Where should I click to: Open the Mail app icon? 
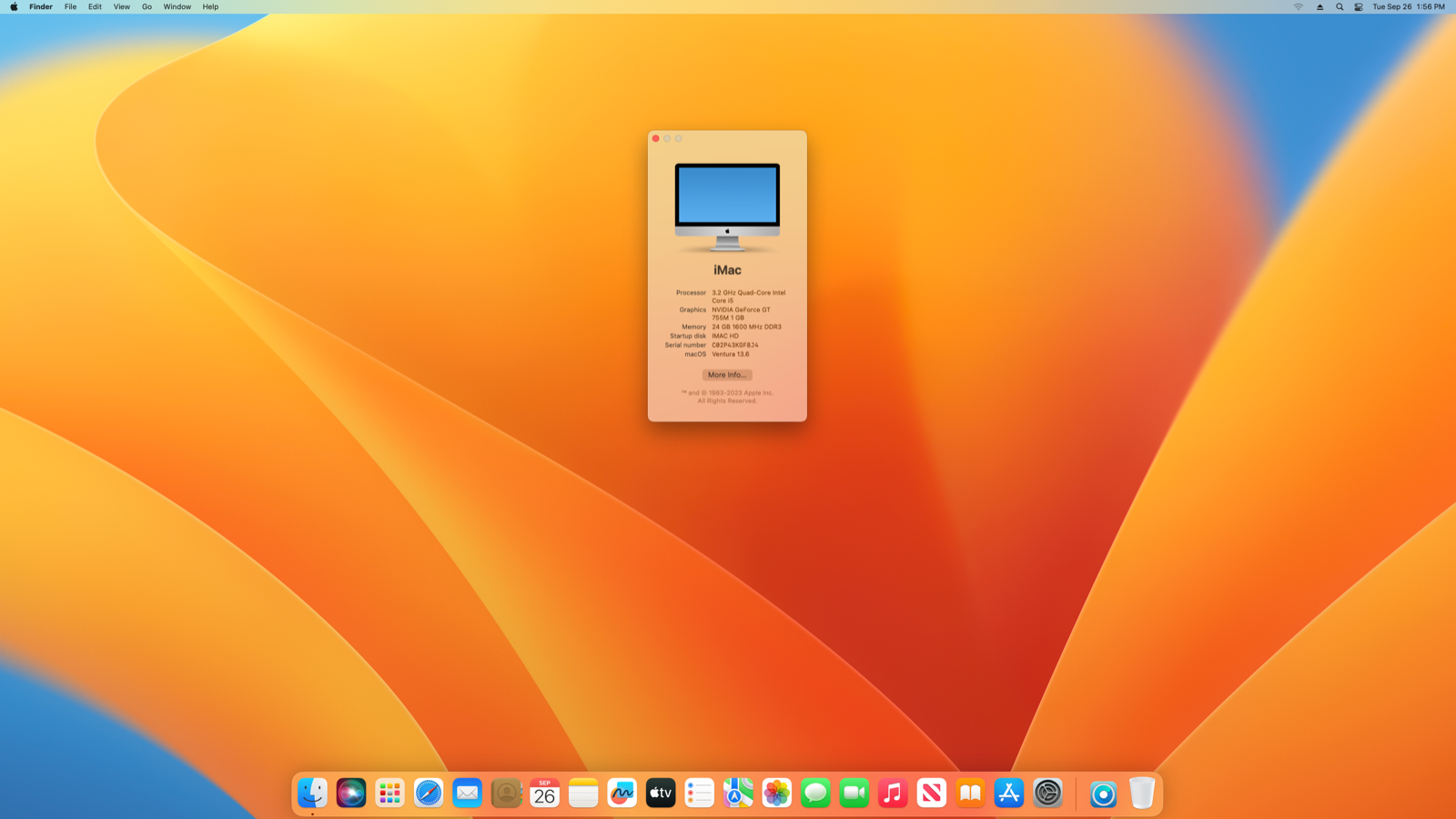[467, 794]
